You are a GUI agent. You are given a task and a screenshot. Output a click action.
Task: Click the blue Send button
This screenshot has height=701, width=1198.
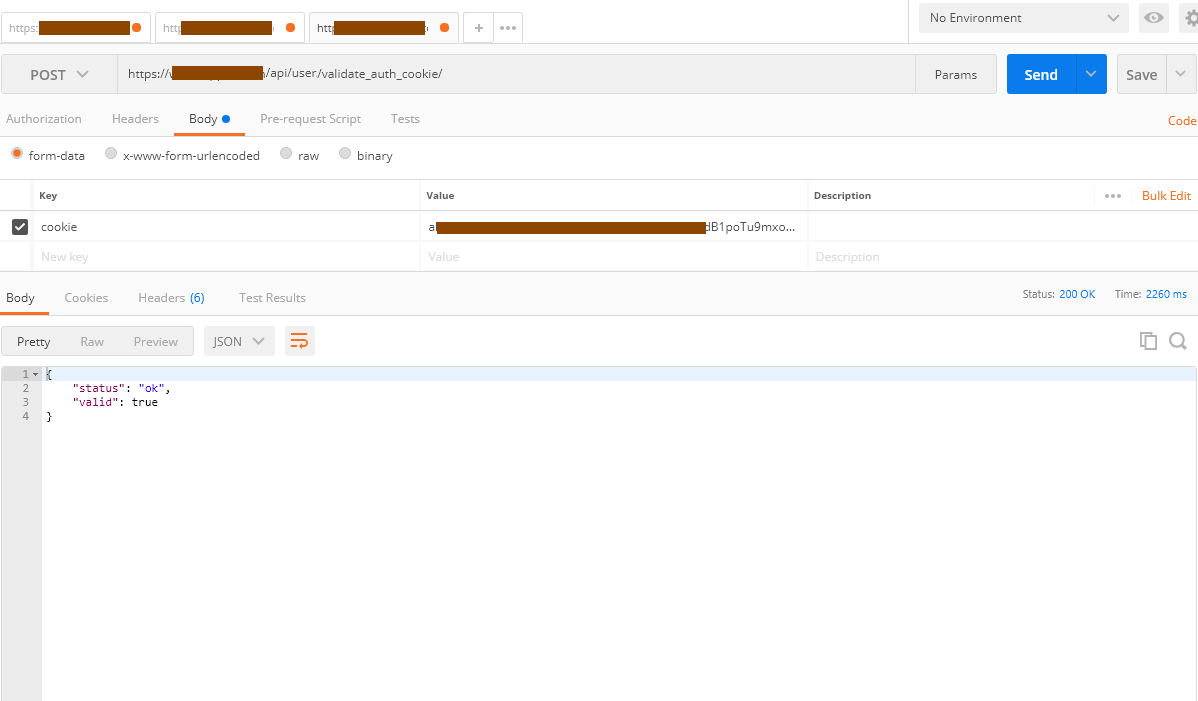tap(1041, 74)
